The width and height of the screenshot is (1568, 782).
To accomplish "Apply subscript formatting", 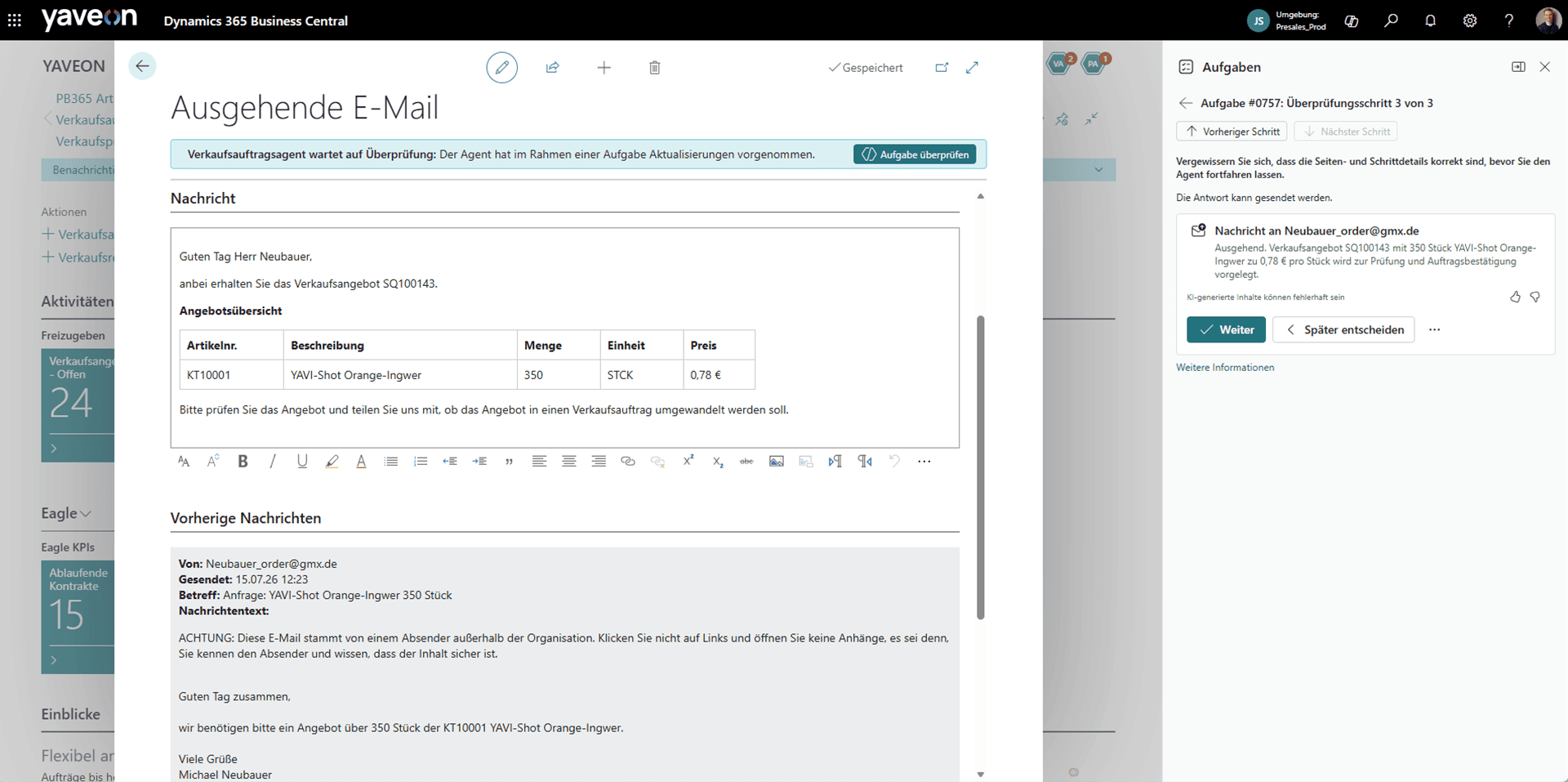I will (x=718, y=462).
